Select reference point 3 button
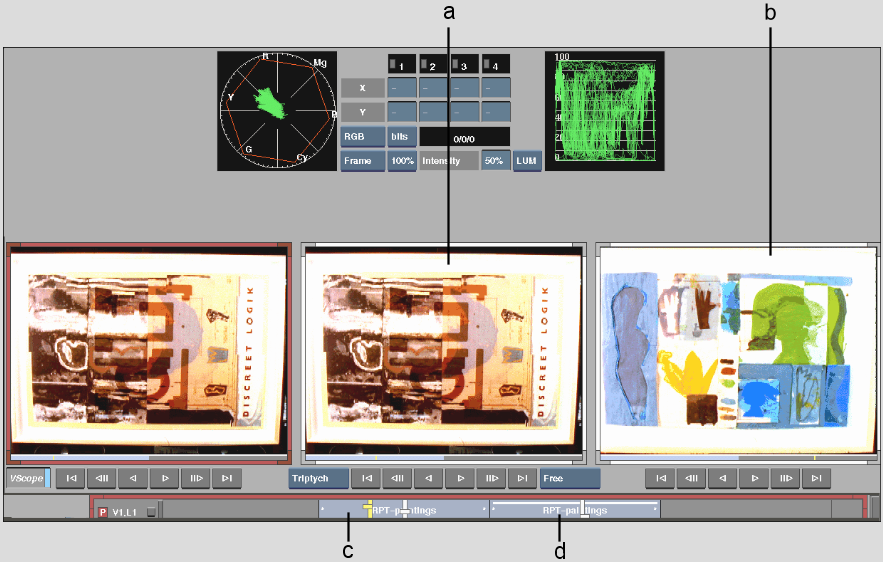Image resolution: width=883 pixels, height=562 pixels. coord(465,64)
